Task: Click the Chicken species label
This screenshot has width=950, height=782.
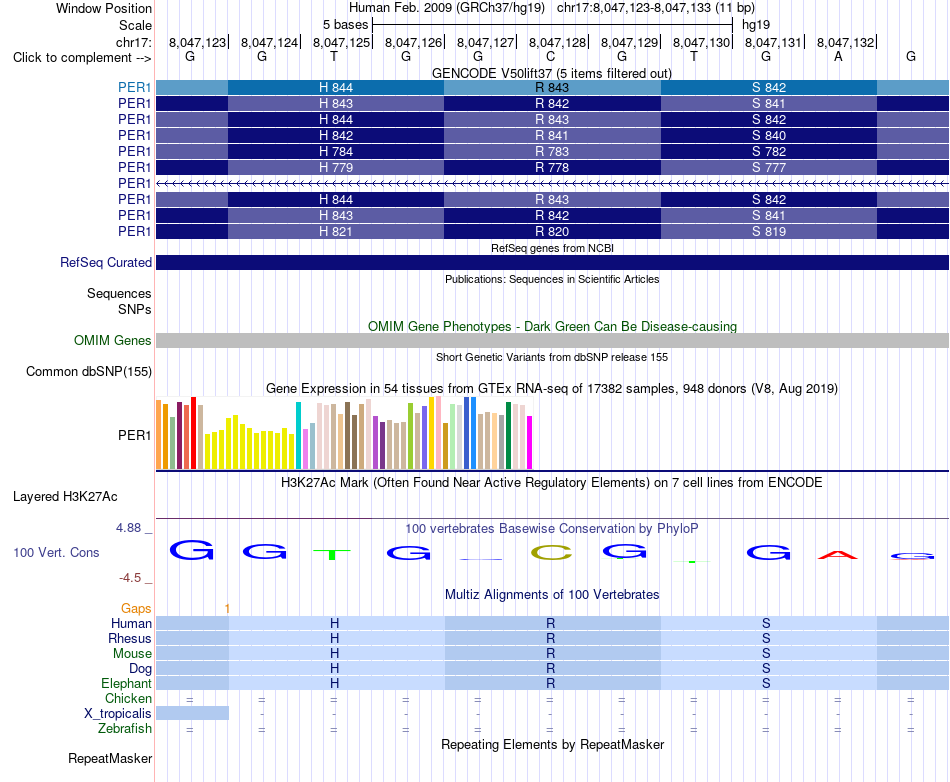Action: 128,698
